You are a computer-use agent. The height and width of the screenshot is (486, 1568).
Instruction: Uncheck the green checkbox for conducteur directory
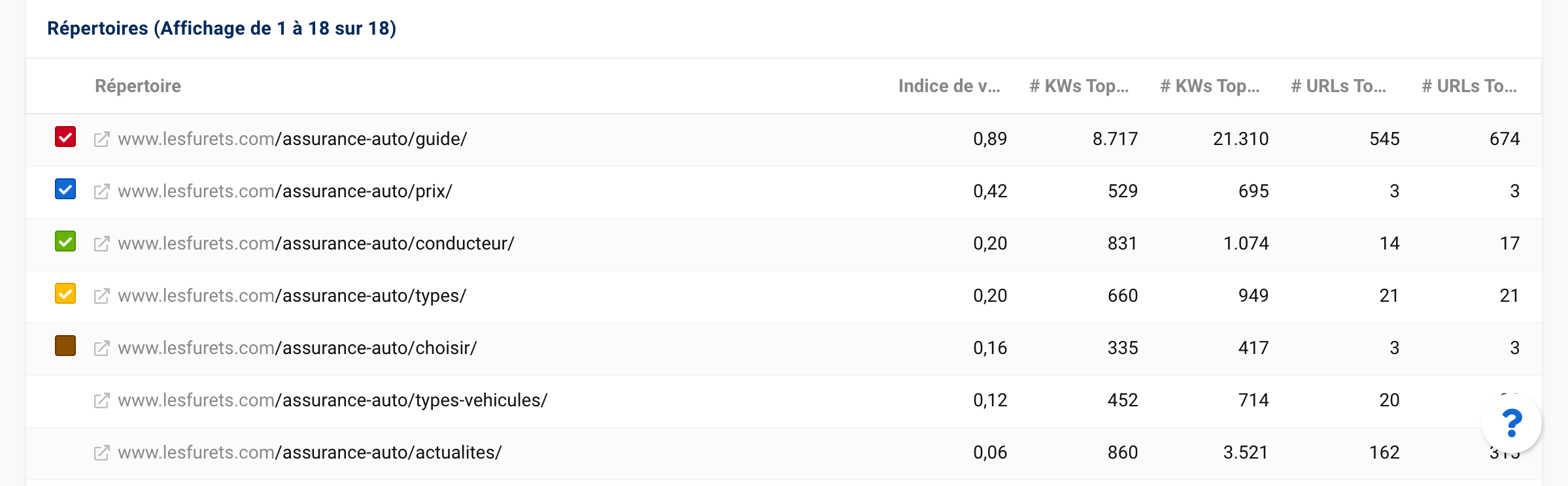point(65,242)
